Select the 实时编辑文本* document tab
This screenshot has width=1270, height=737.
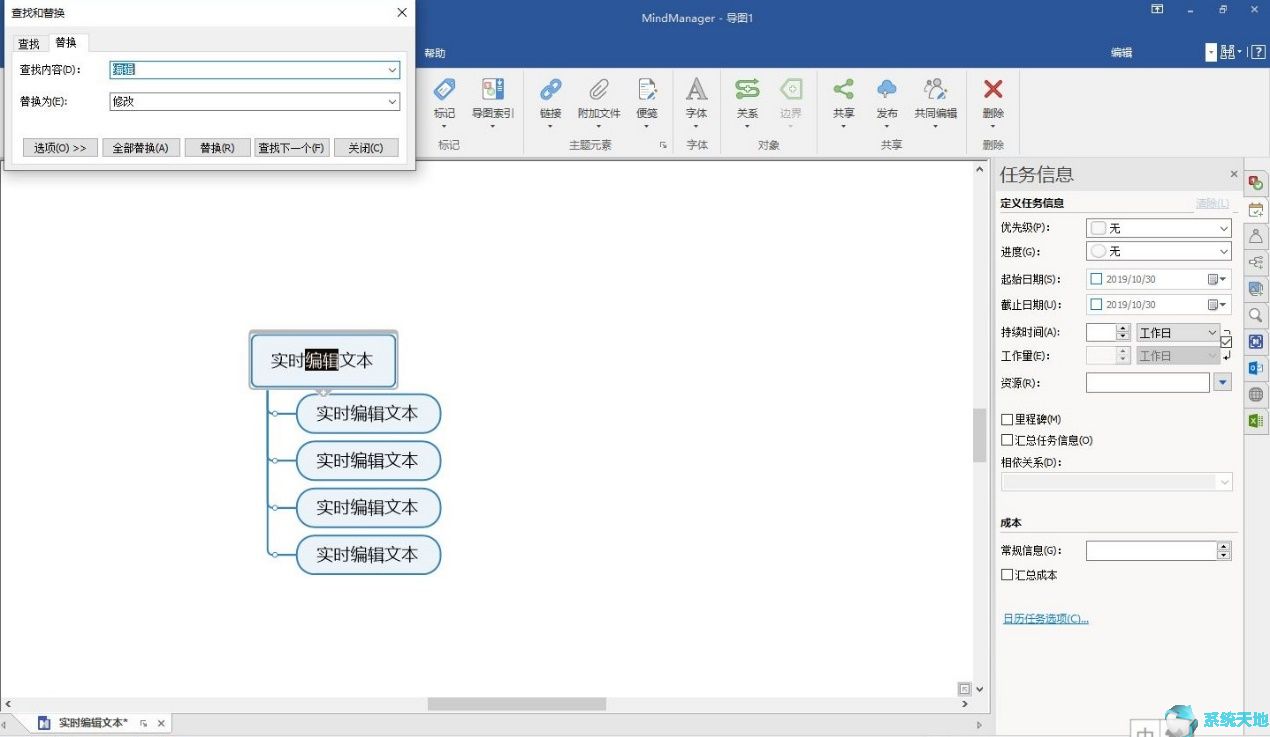[93, 722]
